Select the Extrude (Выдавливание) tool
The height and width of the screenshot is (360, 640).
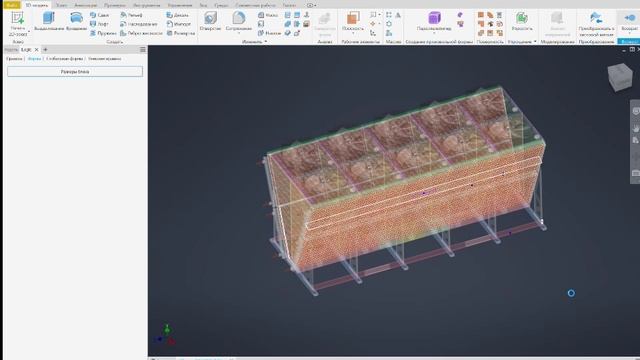49,21
